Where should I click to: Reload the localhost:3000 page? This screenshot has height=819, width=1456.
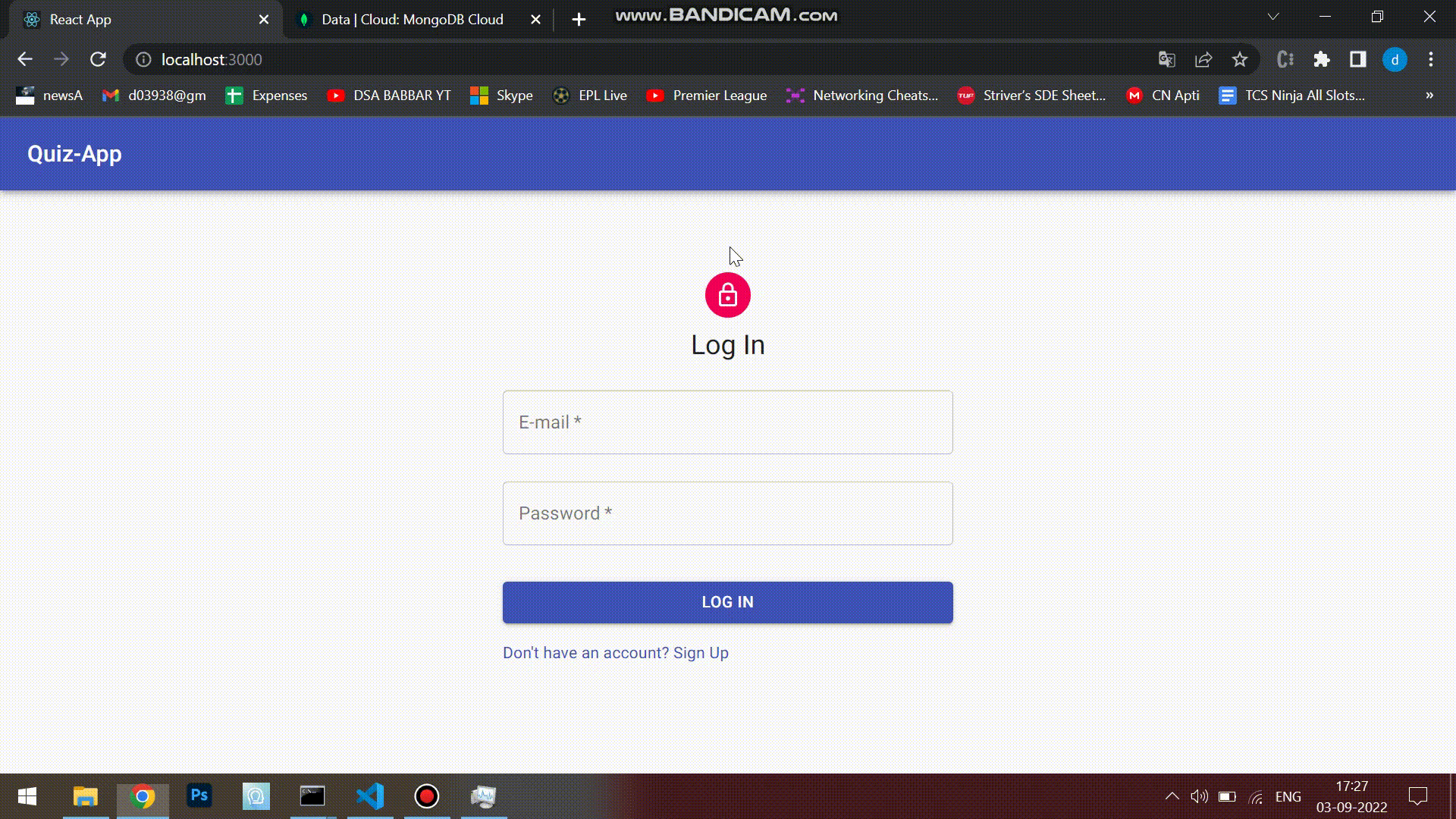coord(99,59)
